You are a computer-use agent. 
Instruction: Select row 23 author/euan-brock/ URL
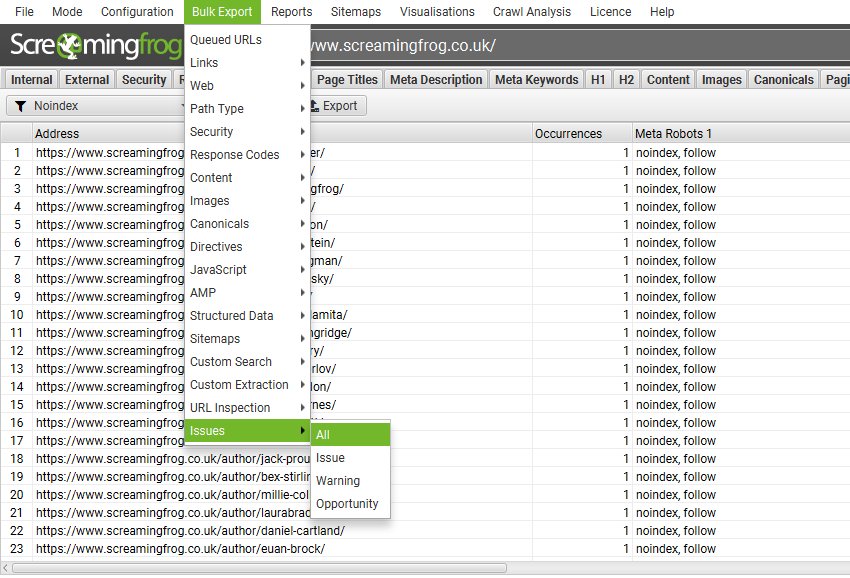[181, 549]
